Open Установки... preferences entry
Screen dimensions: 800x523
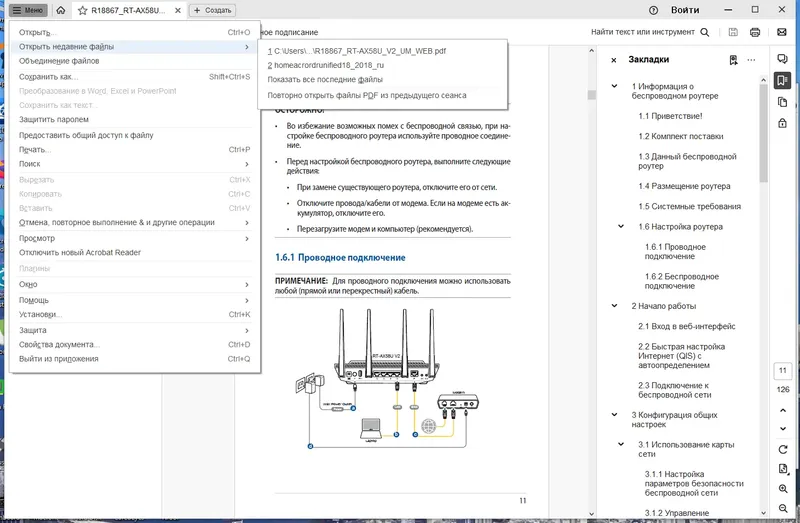tap(134, 314)
